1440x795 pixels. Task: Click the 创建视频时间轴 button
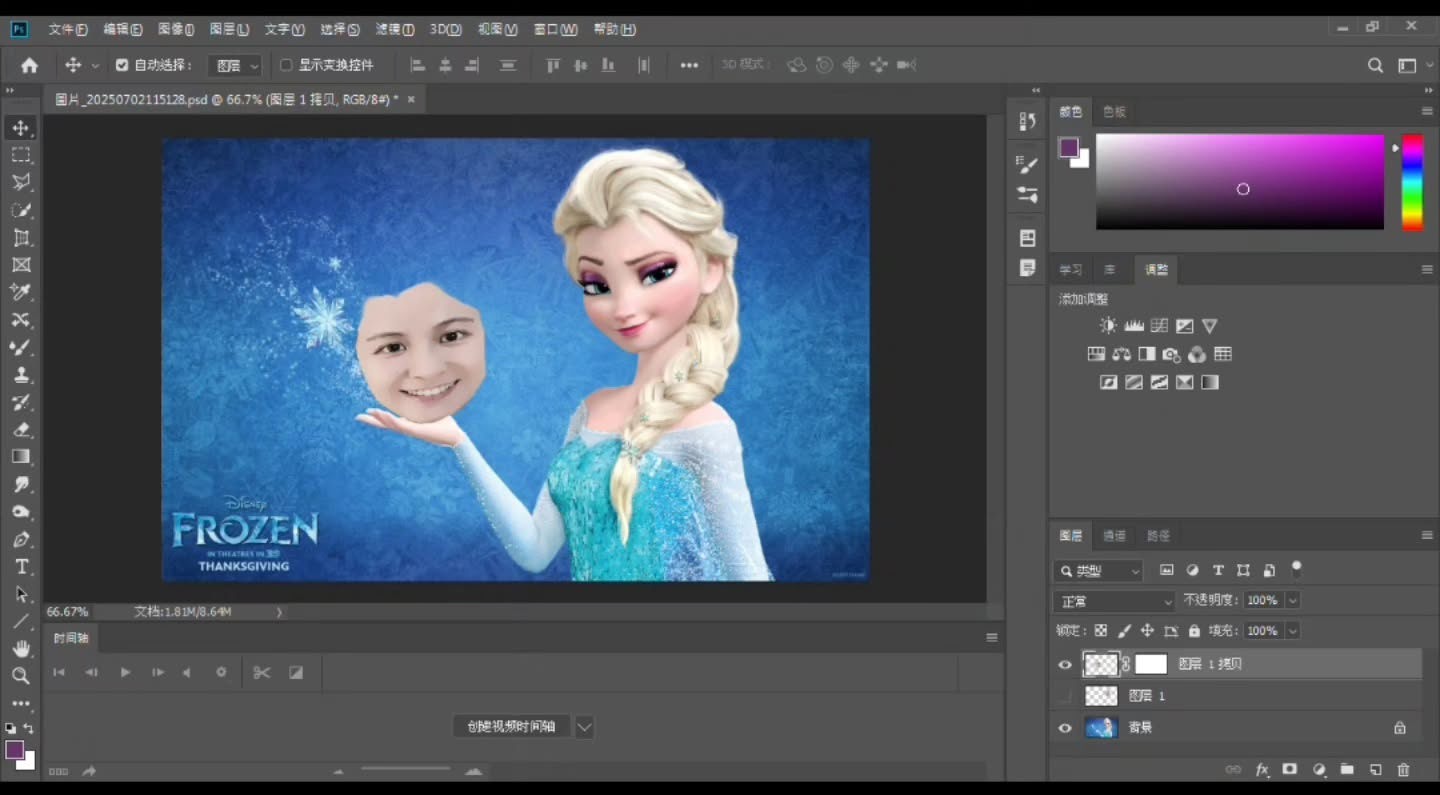[x=511, y=727]
